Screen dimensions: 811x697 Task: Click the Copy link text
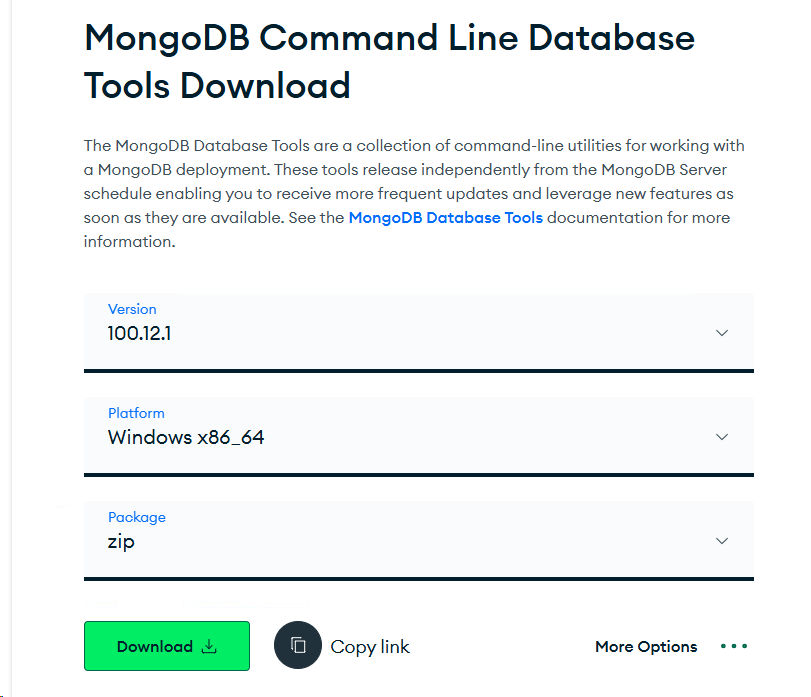pyautogui.click(x=370, y=647)
